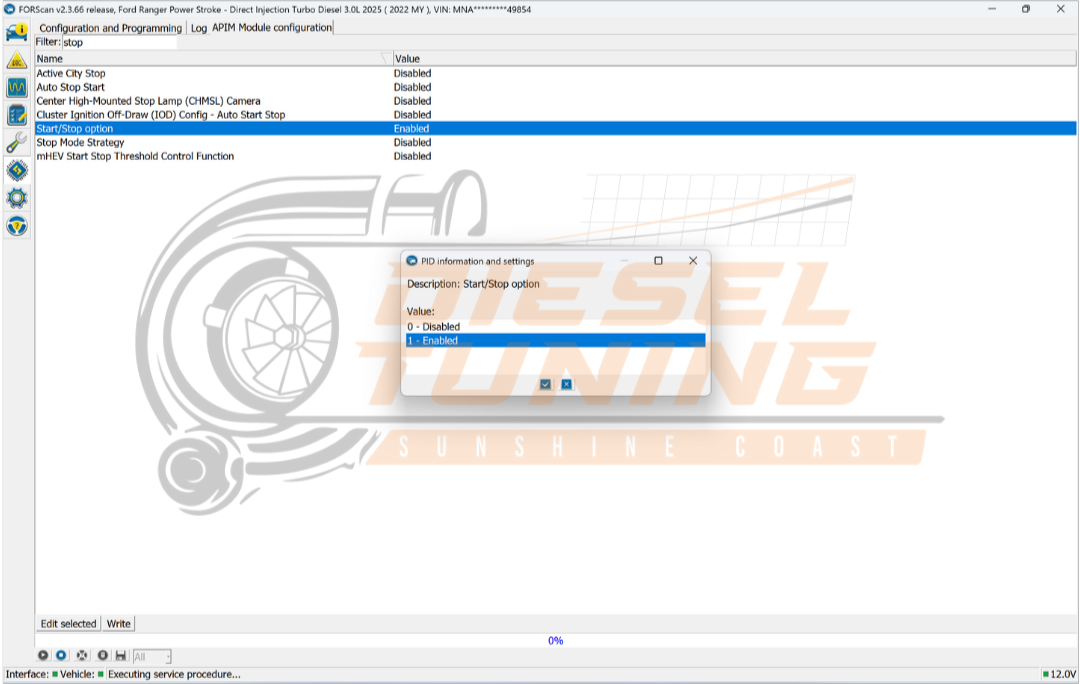Open FORScan settings gear
Viewport: 1080px width, 684px height.
(x=16, y=198)
